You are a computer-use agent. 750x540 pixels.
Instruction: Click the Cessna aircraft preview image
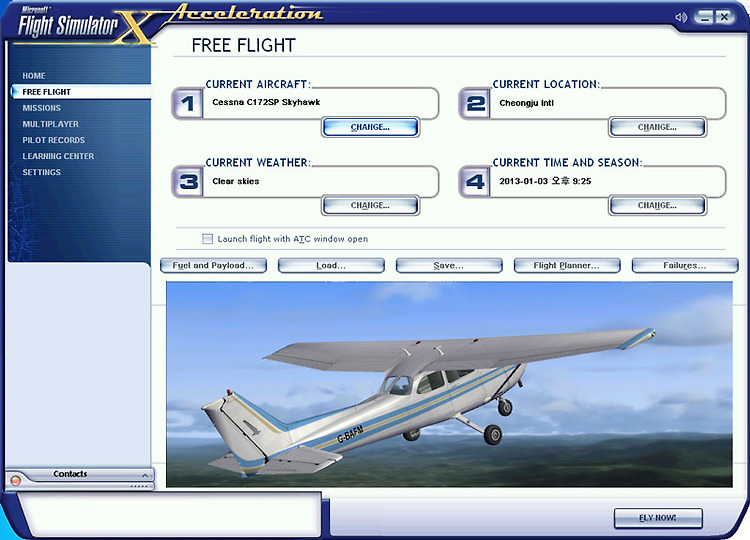coord(449,385)
